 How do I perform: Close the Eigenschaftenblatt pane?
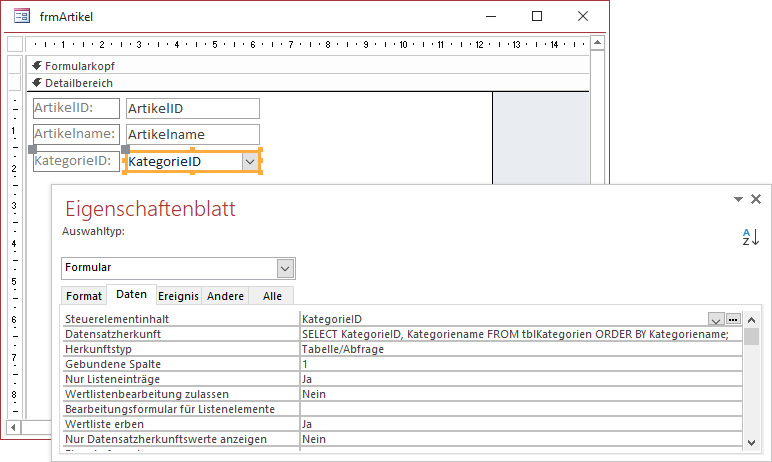coord(756,199)
